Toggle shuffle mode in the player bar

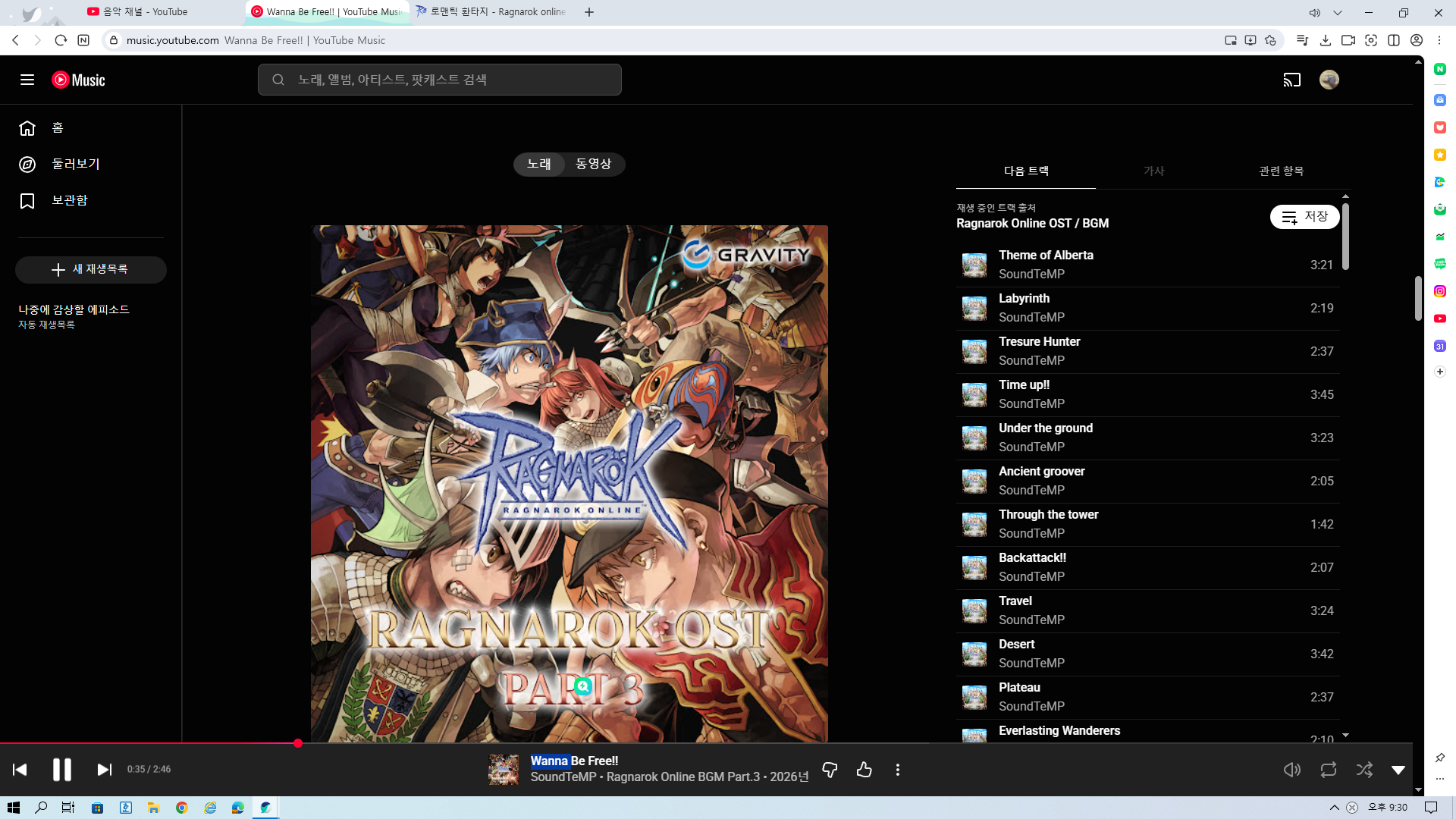[x=1364, y=770]
